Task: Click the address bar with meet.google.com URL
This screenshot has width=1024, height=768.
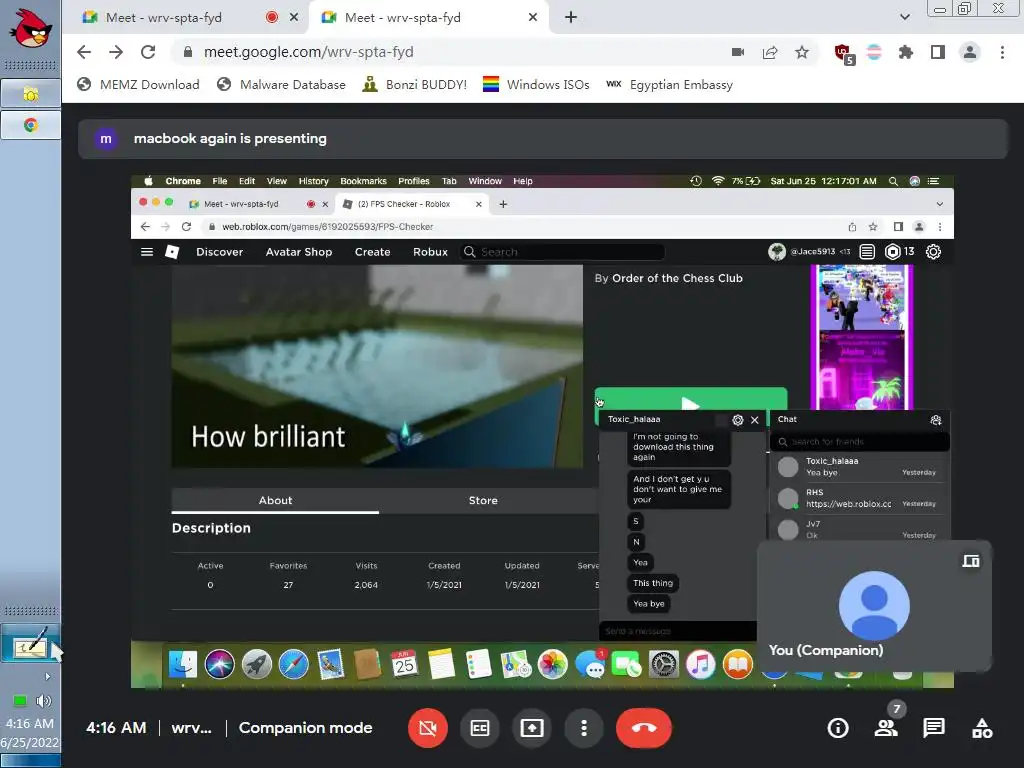Action: 451,52
